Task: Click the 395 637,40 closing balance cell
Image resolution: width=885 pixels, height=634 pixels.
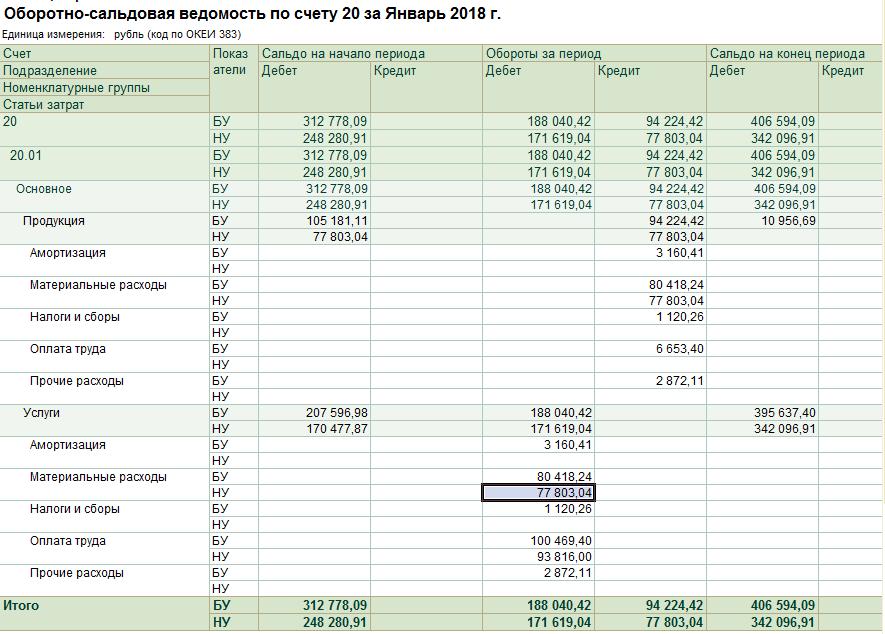Action: point(783,413)
